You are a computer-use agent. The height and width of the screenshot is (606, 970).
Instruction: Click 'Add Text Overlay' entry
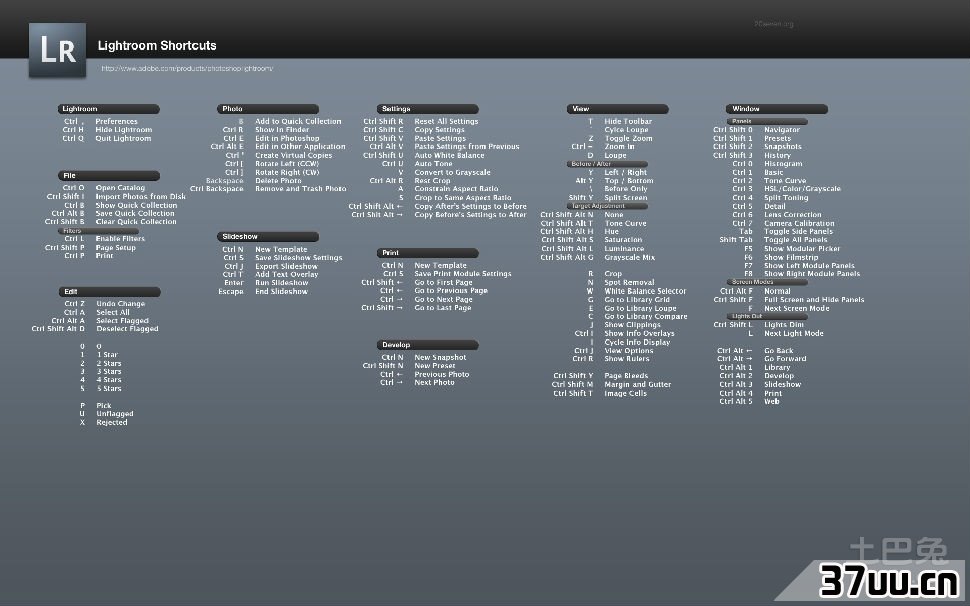[x=287, y=274]
